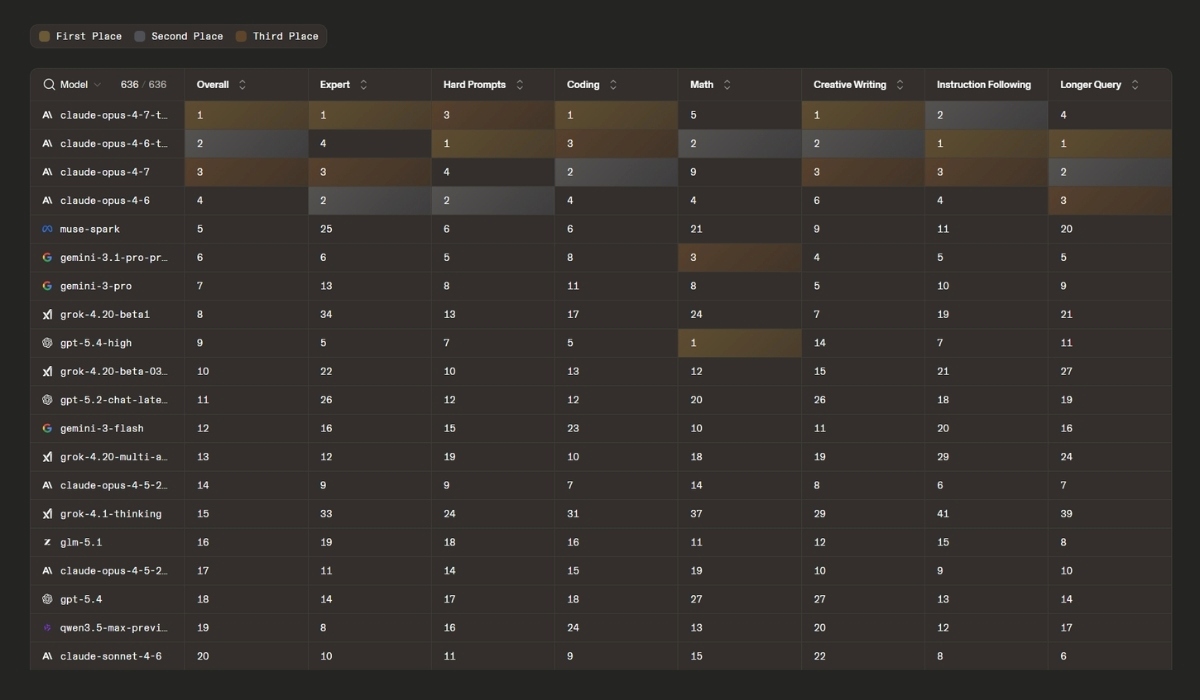Click the Meta logo beside muse-spark

pos(47,229)
